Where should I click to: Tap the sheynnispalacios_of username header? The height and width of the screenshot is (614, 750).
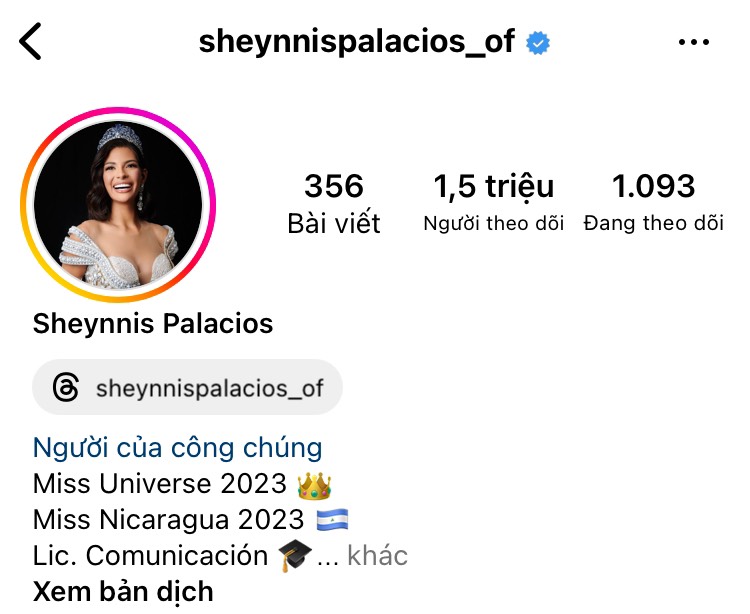pos(356,42)
